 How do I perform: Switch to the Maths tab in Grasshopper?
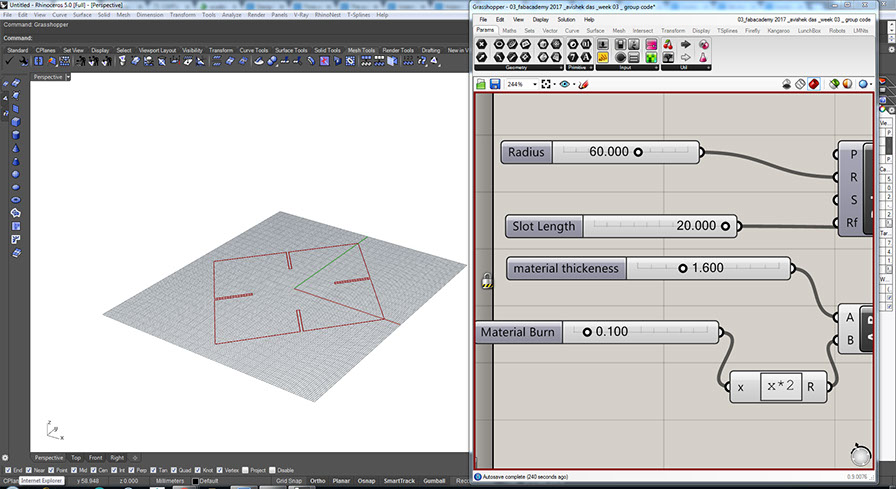click(509, 31)
